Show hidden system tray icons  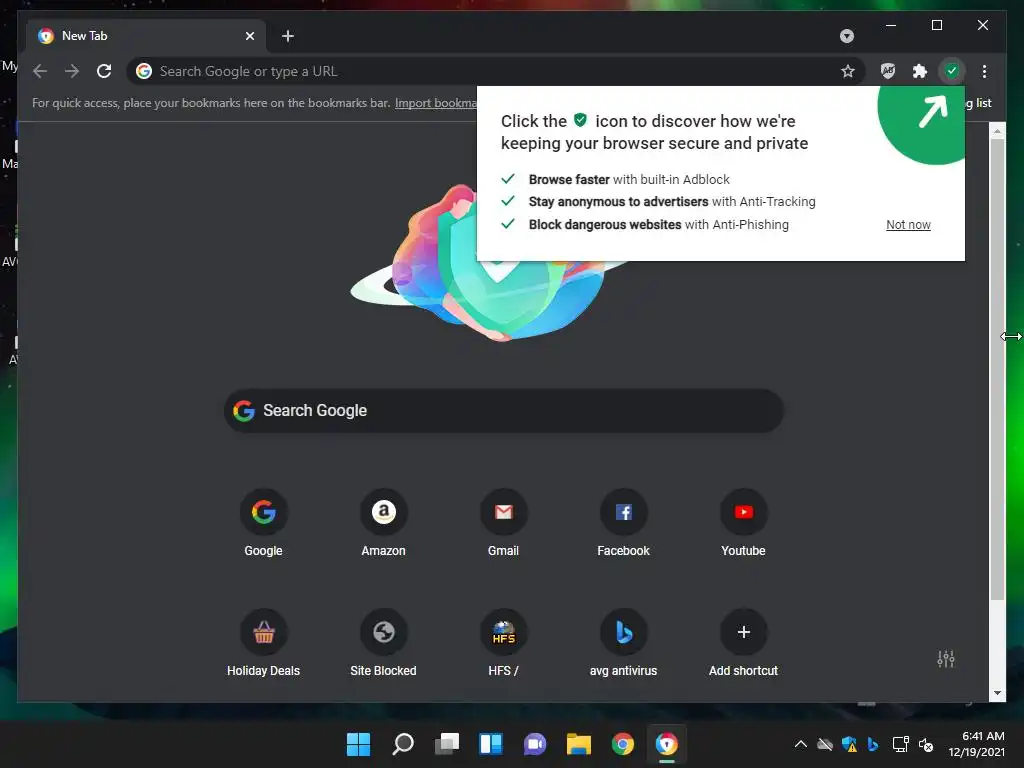pyautogui.click(x=801, y=744)
